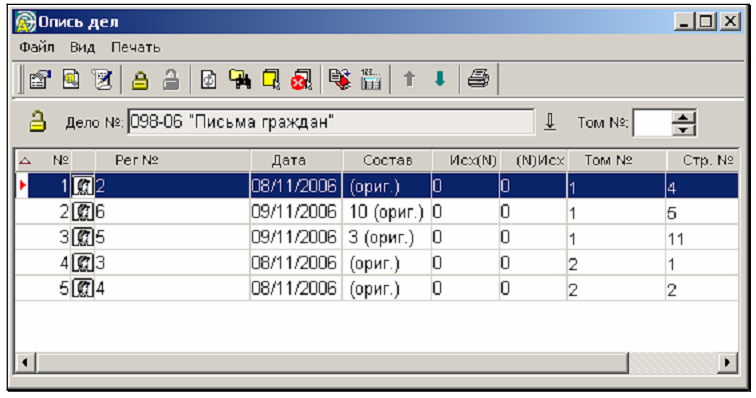Select cell "3 (ориг.)" in row 3
Screen dimensions: 756x398
[387, 238]
